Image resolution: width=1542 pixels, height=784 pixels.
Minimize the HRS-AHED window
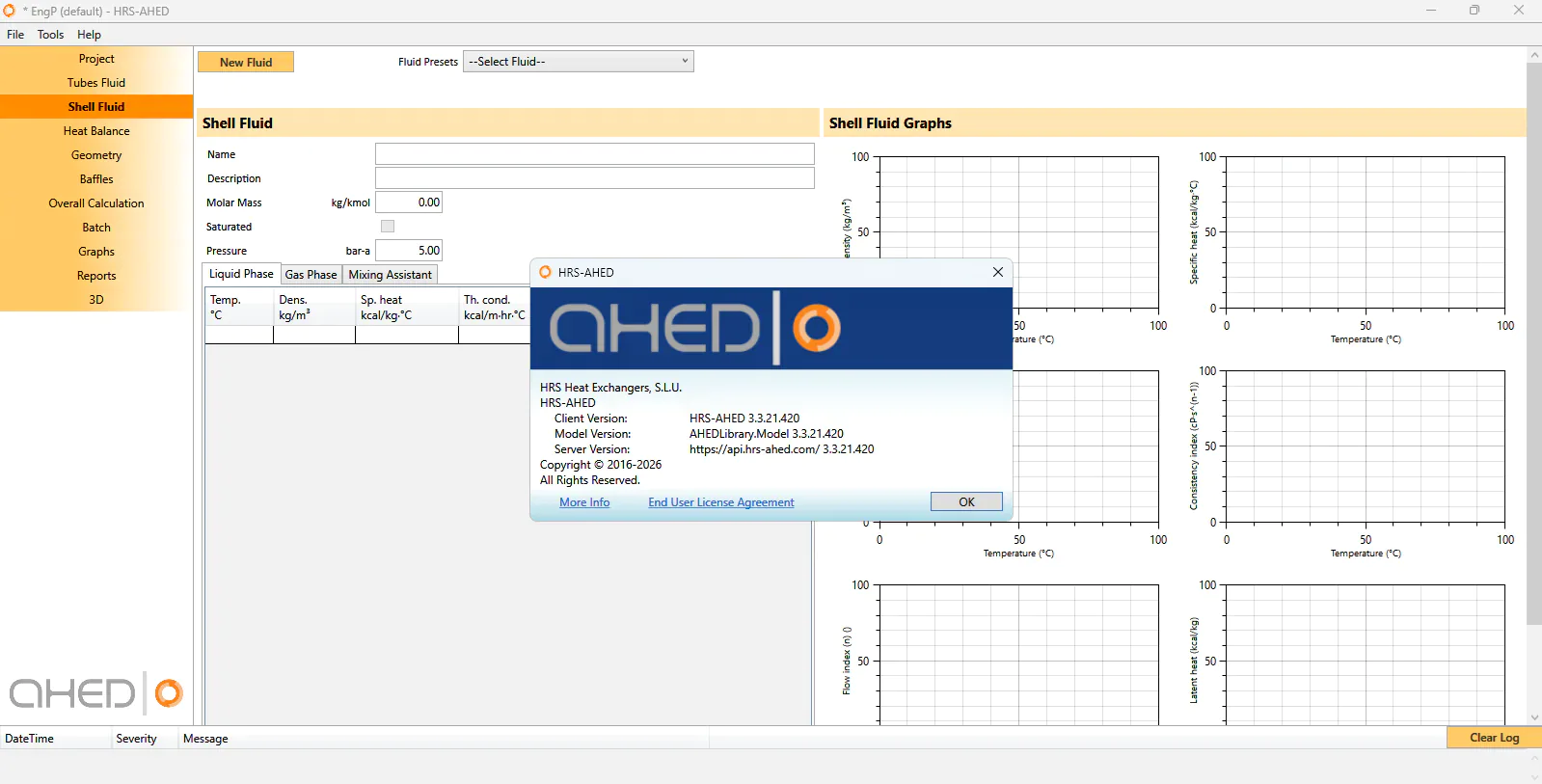tap(1431, 11)
